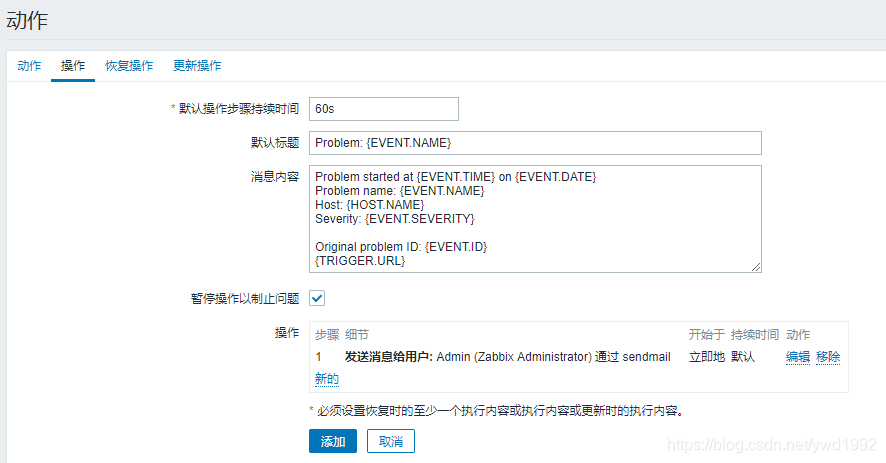Image resolution: width=886 pixels, height=463 pixels.
Task: Click the 编辑 link for sendmail operation
Action: 798,357
